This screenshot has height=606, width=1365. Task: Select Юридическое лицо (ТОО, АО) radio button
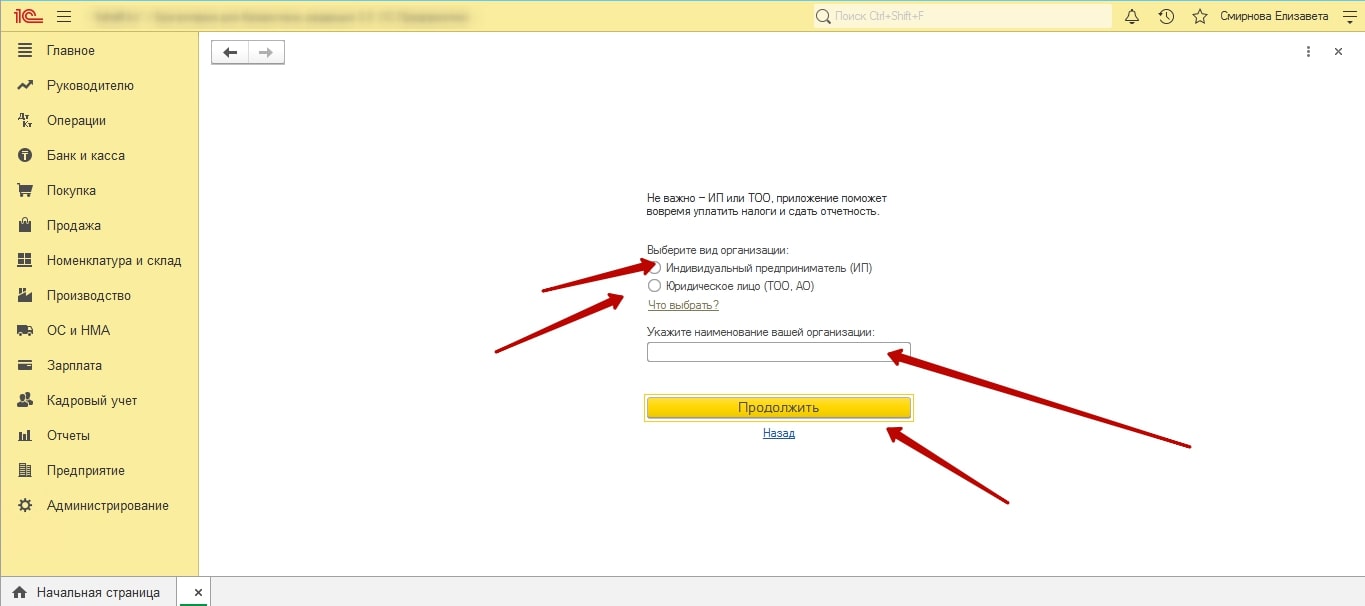[x=655, y=286]
